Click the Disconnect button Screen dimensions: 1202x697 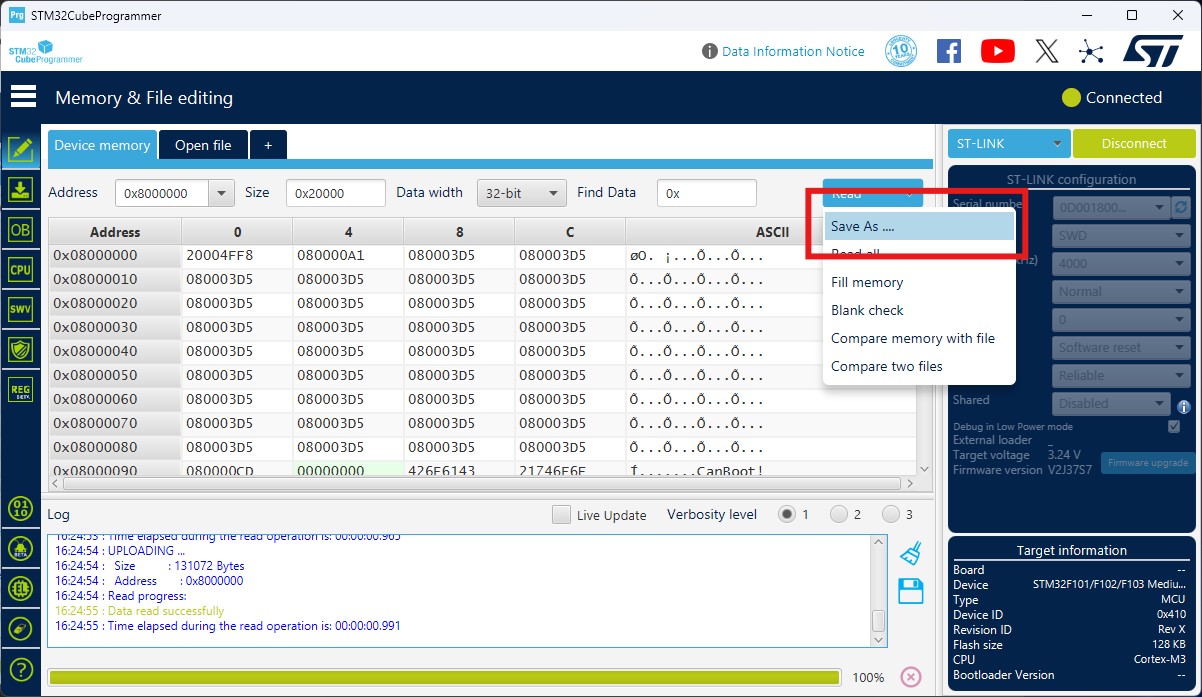[1134, 143]
